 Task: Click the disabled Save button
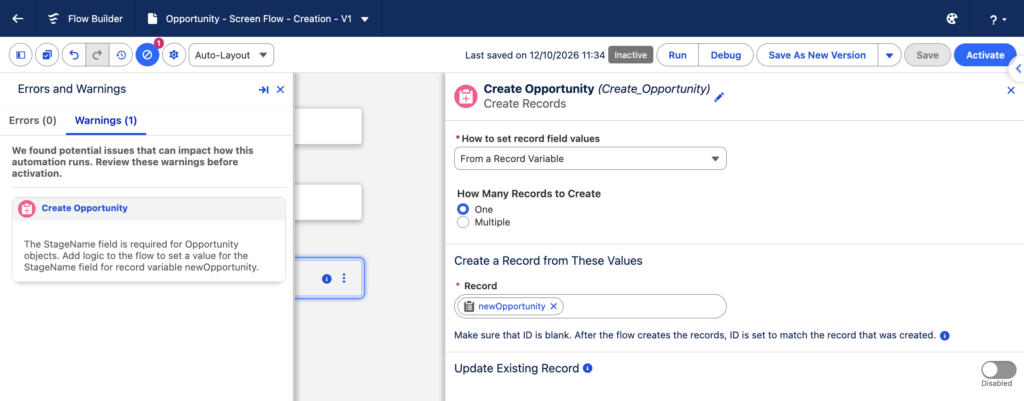pos(927,55)
